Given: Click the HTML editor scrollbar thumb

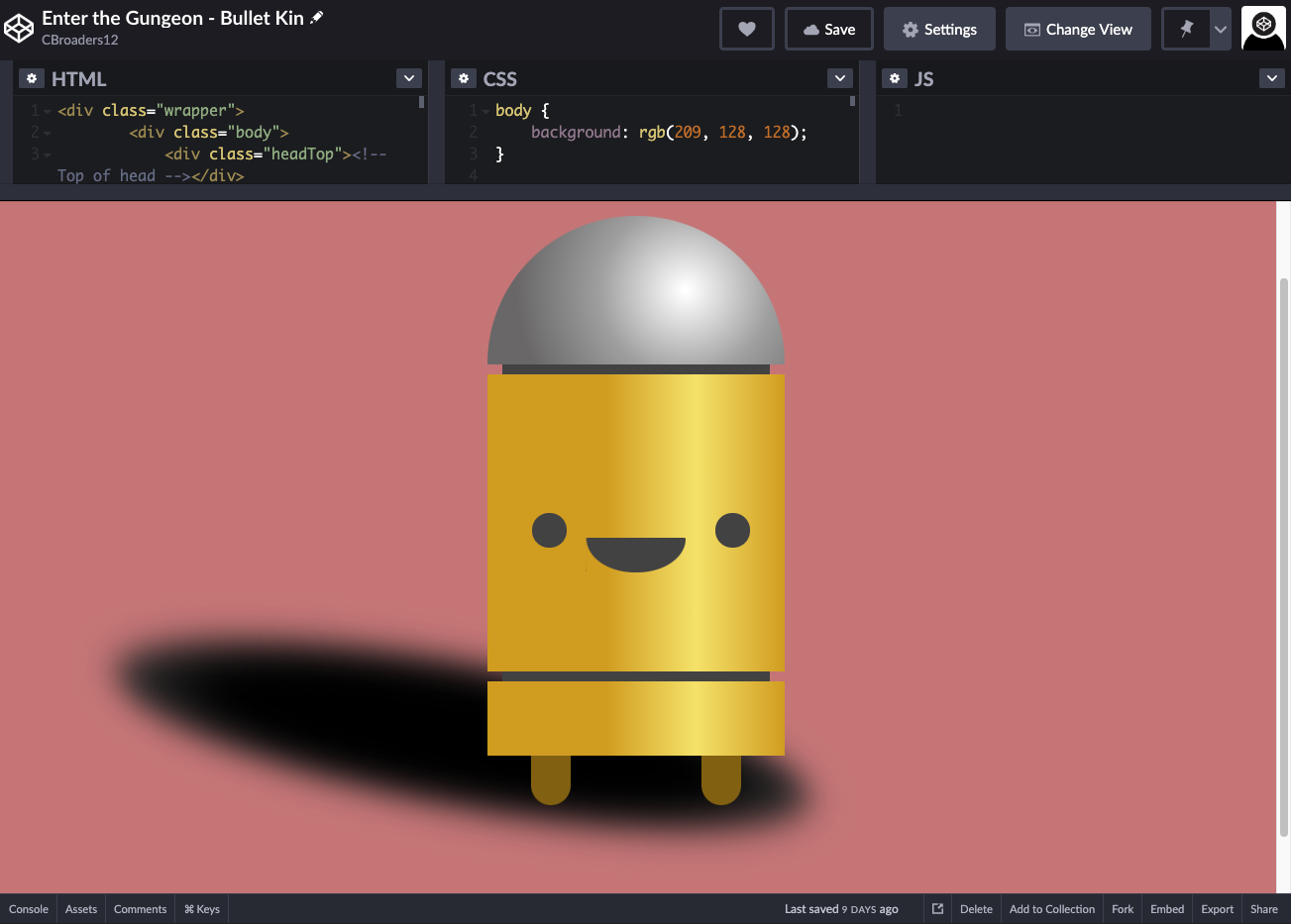Looking at the screenshot, I should click(421, 101).
